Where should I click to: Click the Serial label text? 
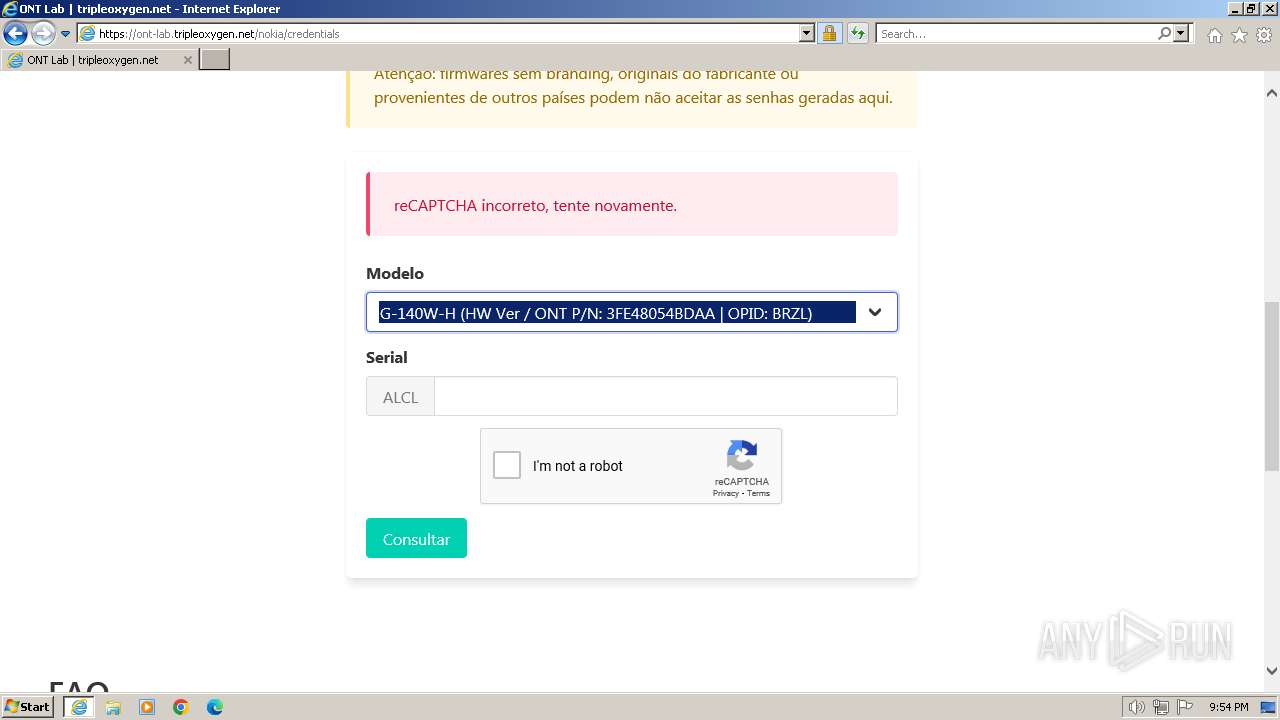tap(387, 357)
